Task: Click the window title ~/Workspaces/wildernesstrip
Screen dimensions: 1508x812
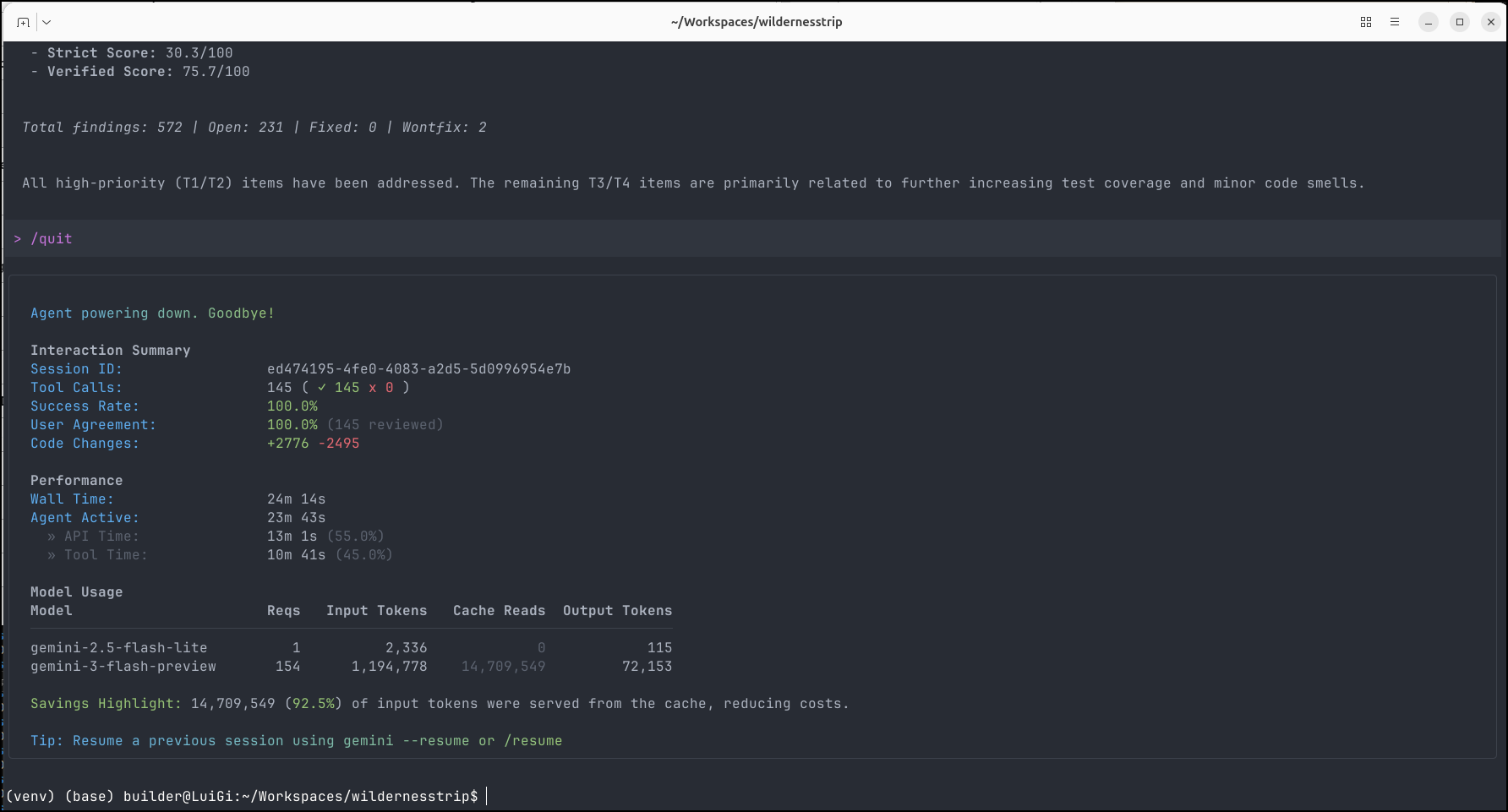Action: coord(756,22)
